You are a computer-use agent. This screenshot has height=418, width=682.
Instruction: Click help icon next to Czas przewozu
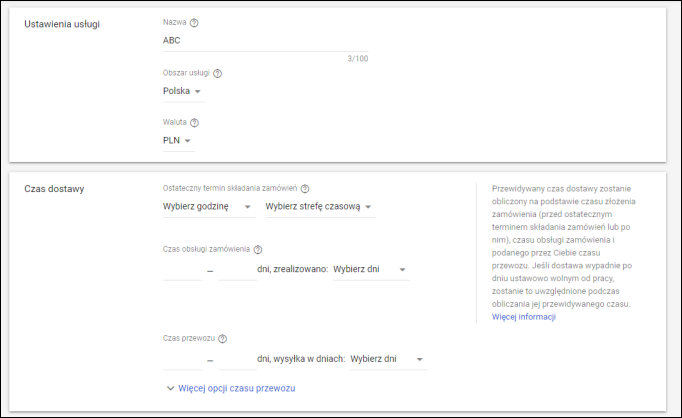click(x=223, y=339)
